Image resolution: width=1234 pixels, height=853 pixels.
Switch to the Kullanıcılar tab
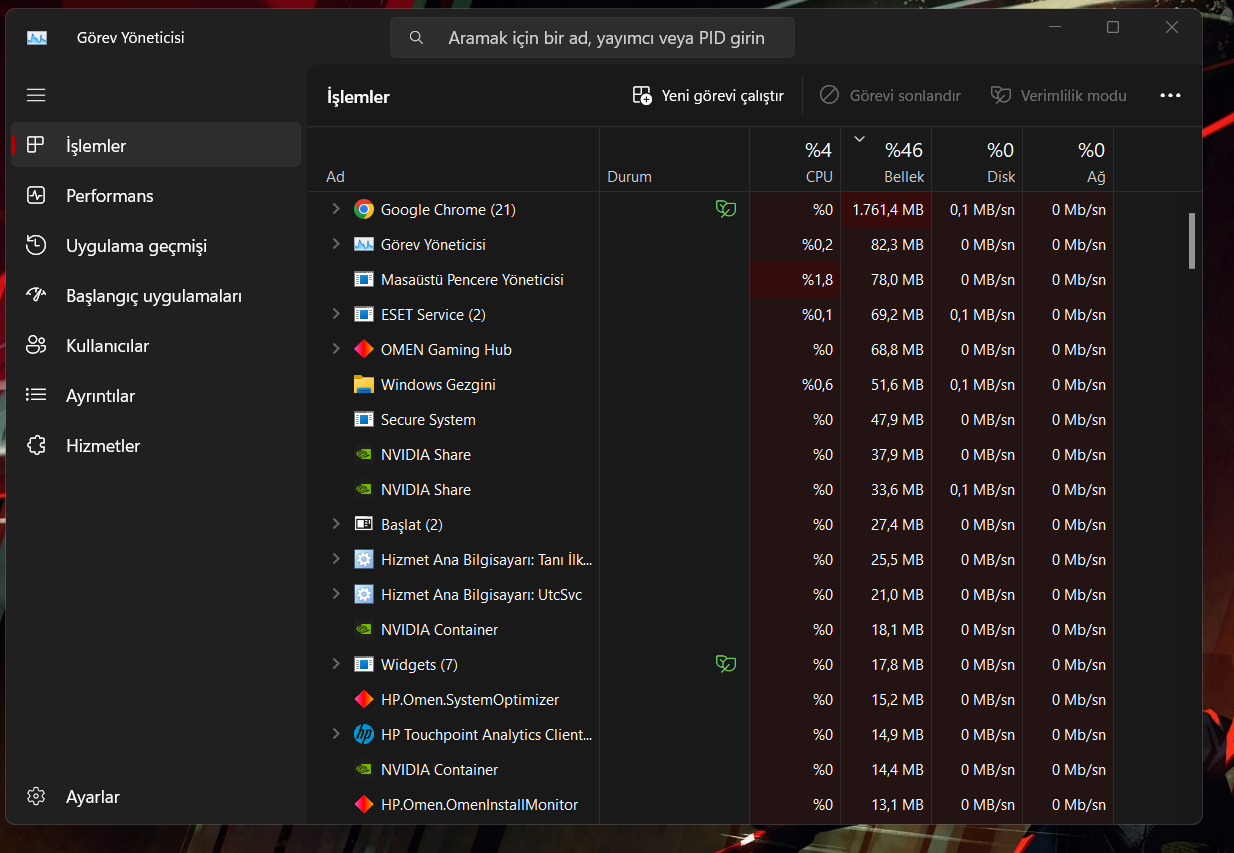[156, 346]
